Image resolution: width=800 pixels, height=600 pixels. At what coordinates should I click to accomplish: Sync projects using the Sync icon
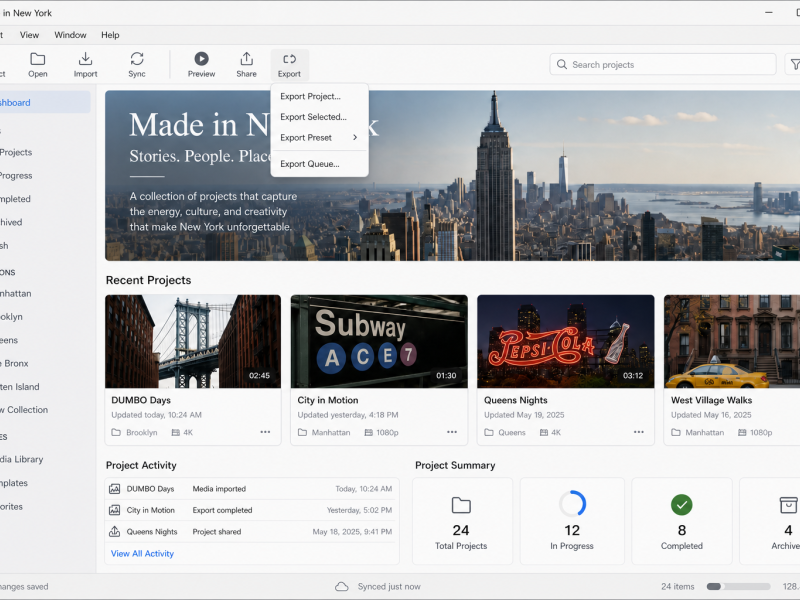(x=137, y=59)
